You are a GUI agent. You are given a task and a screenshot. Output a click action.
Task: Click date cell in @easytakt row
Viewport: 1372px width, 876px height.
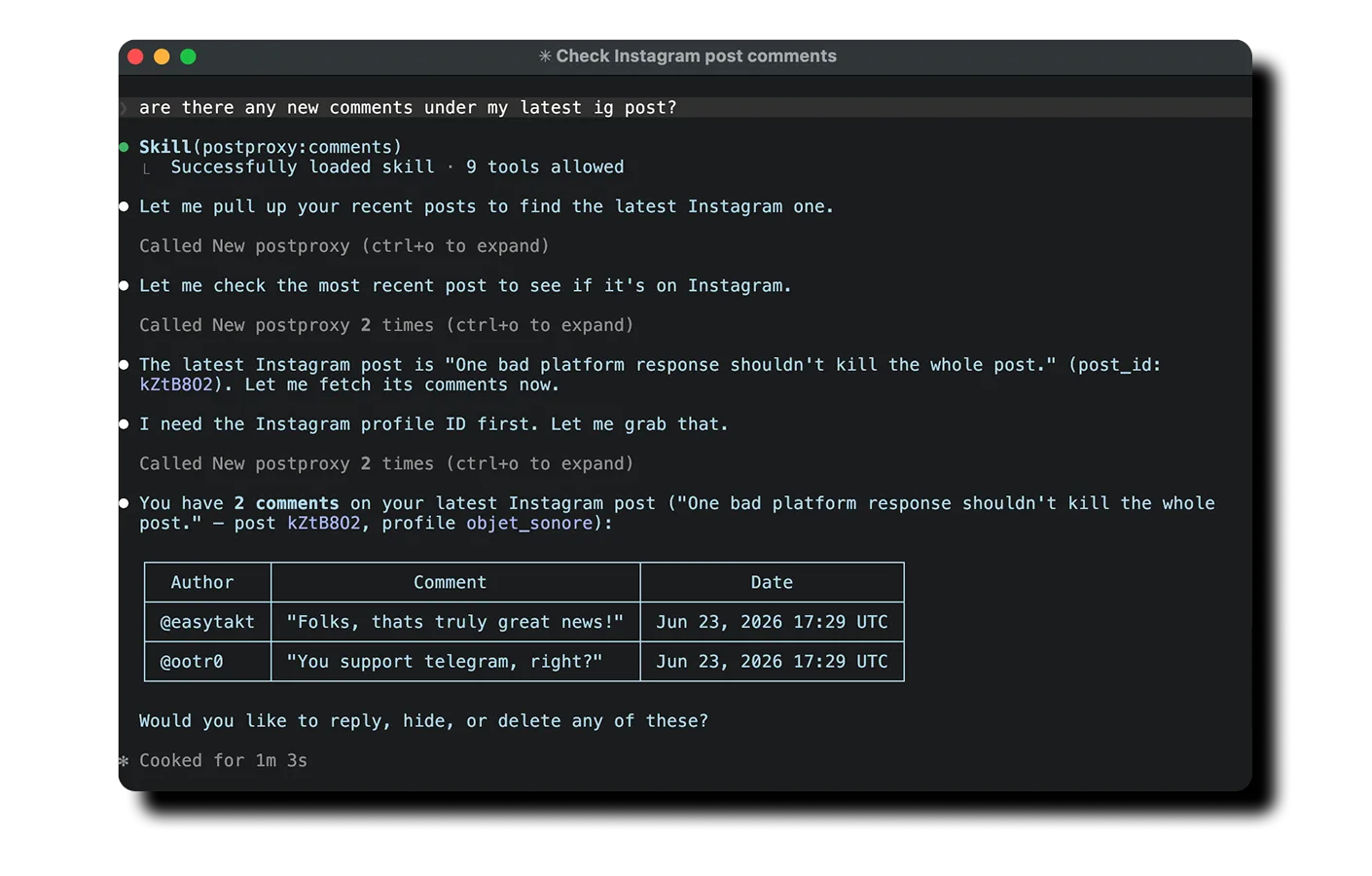click(772, 622)
